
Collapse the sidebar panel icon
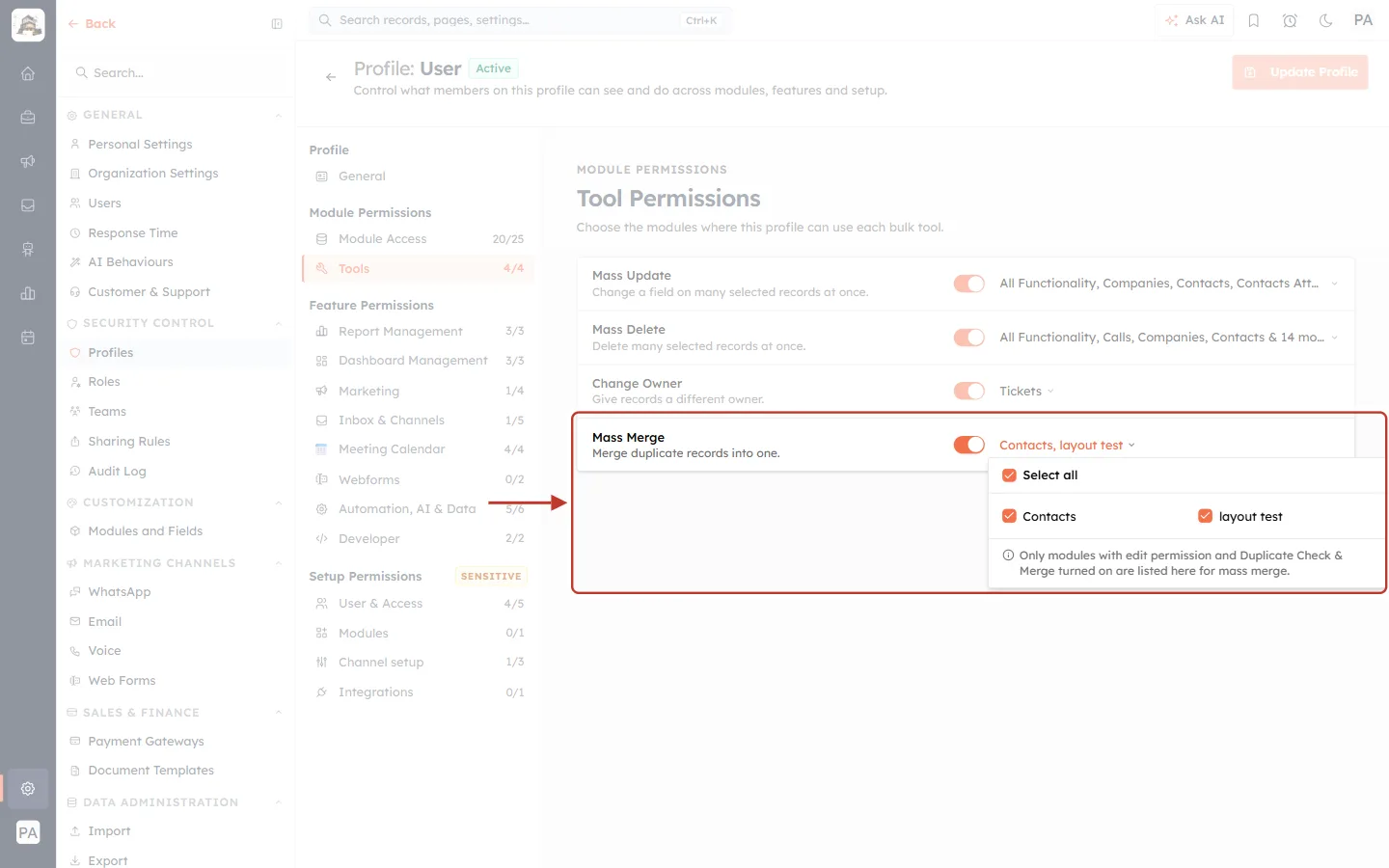[277, 24]
